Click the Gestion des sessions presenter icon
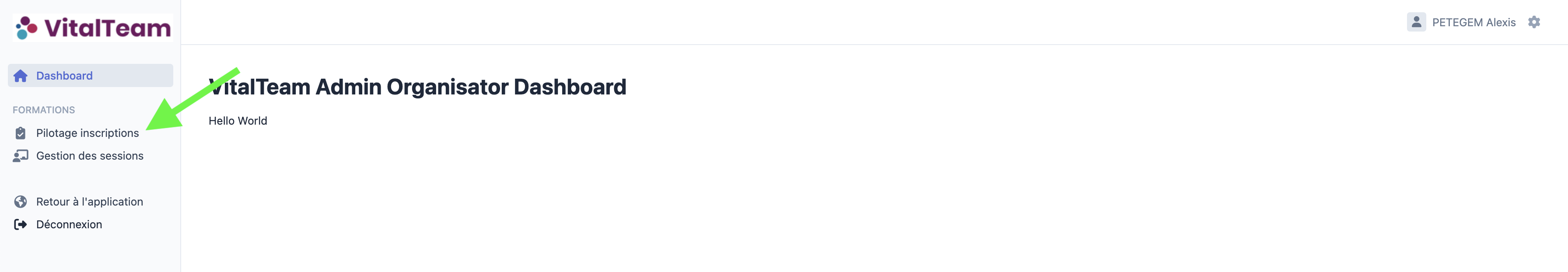Image resolution: width=1568 pixels, height=272 pixels. coord(21,157)
